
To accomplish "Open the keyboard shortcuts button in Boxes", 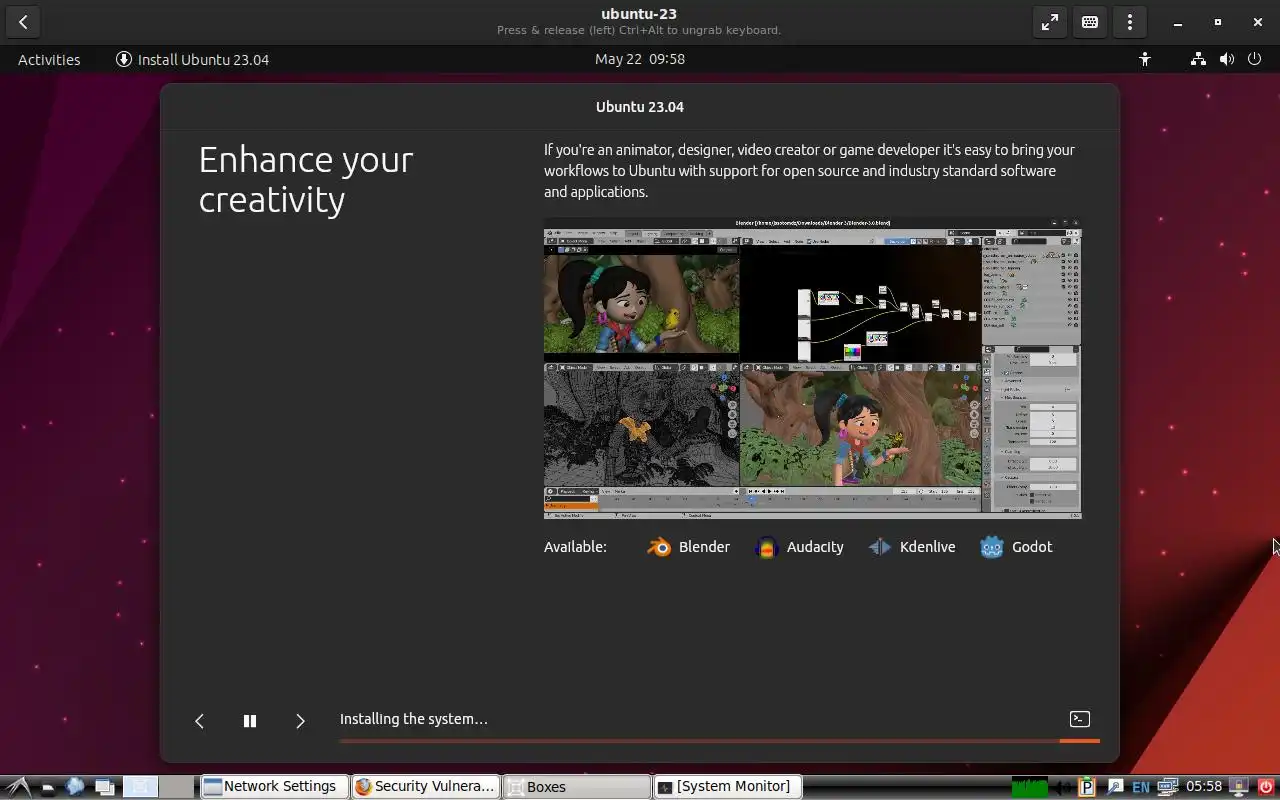I will (x=1090, y=22).
